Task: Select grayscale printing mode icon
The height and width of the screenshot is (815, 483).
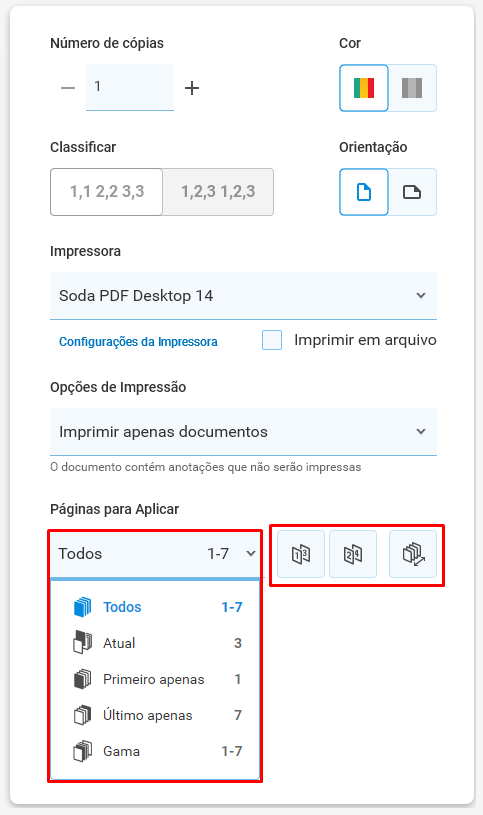Action: click(x=412, y=88)
